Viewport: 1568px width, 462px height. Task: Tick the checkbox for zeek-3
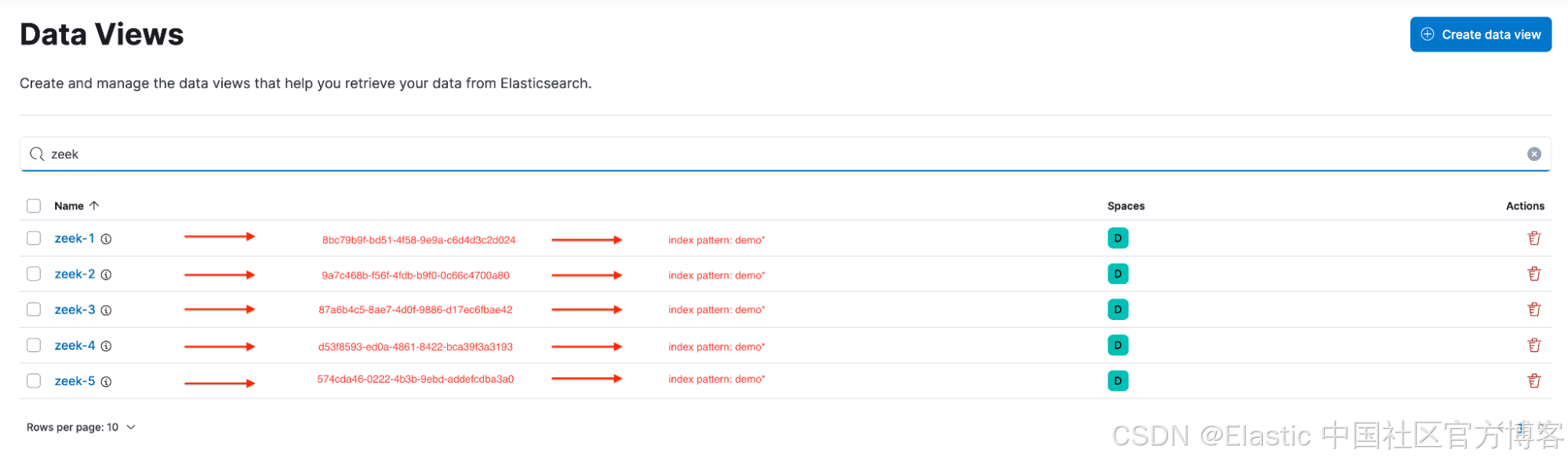(34, 310)
